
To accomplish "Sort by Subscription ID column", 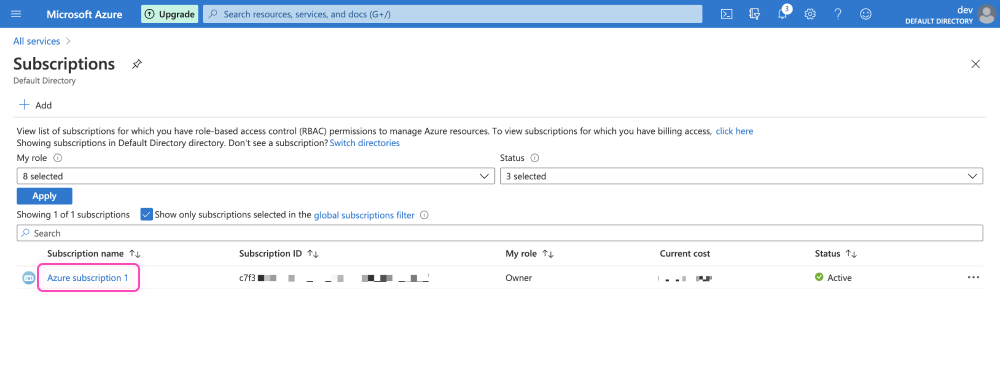I will [x=279, y=254].
